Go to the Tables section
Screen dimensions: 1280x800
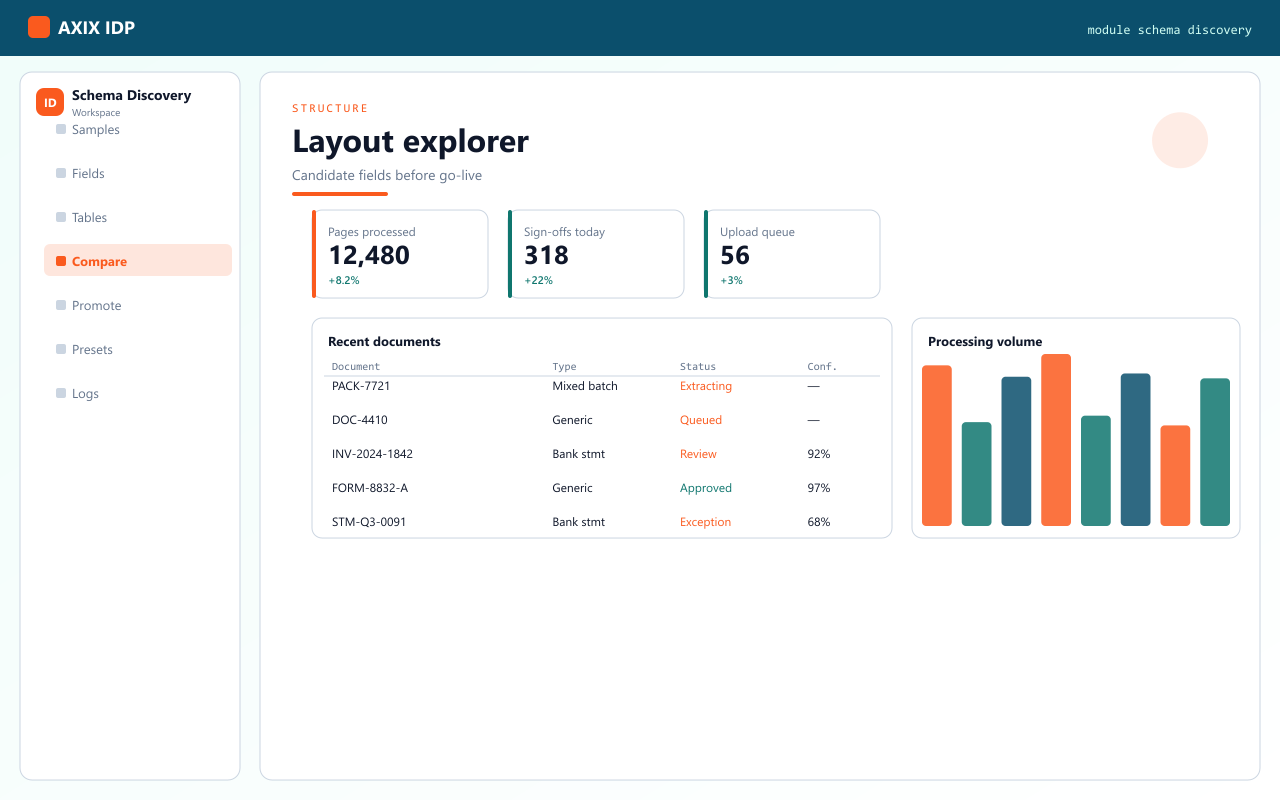[x=138, y=218]
